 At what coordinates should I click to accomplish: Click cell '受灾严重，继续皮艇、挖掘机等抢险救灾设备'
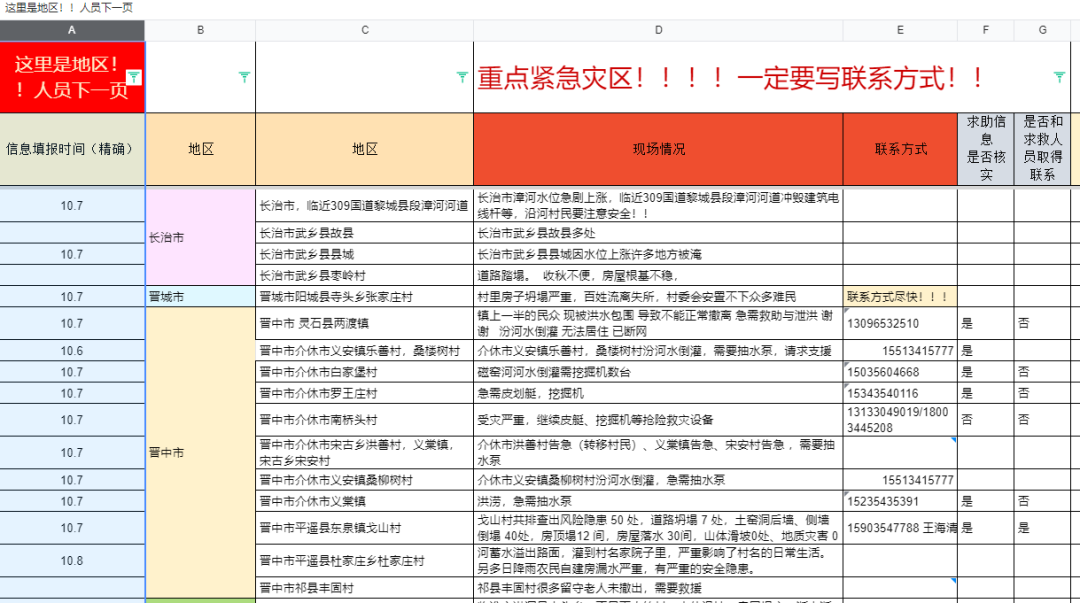(x=658, y=420)
